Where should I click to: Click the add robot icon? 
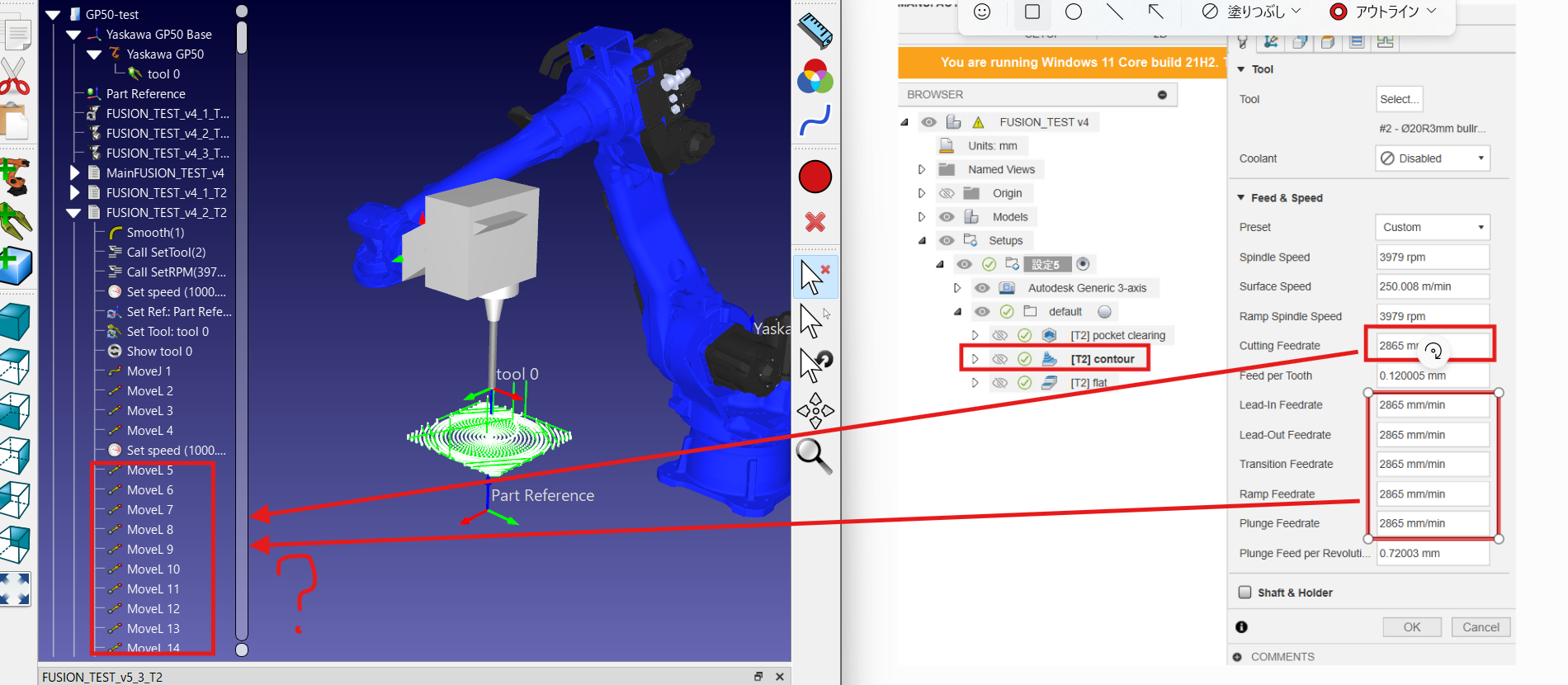click(15, 176)
